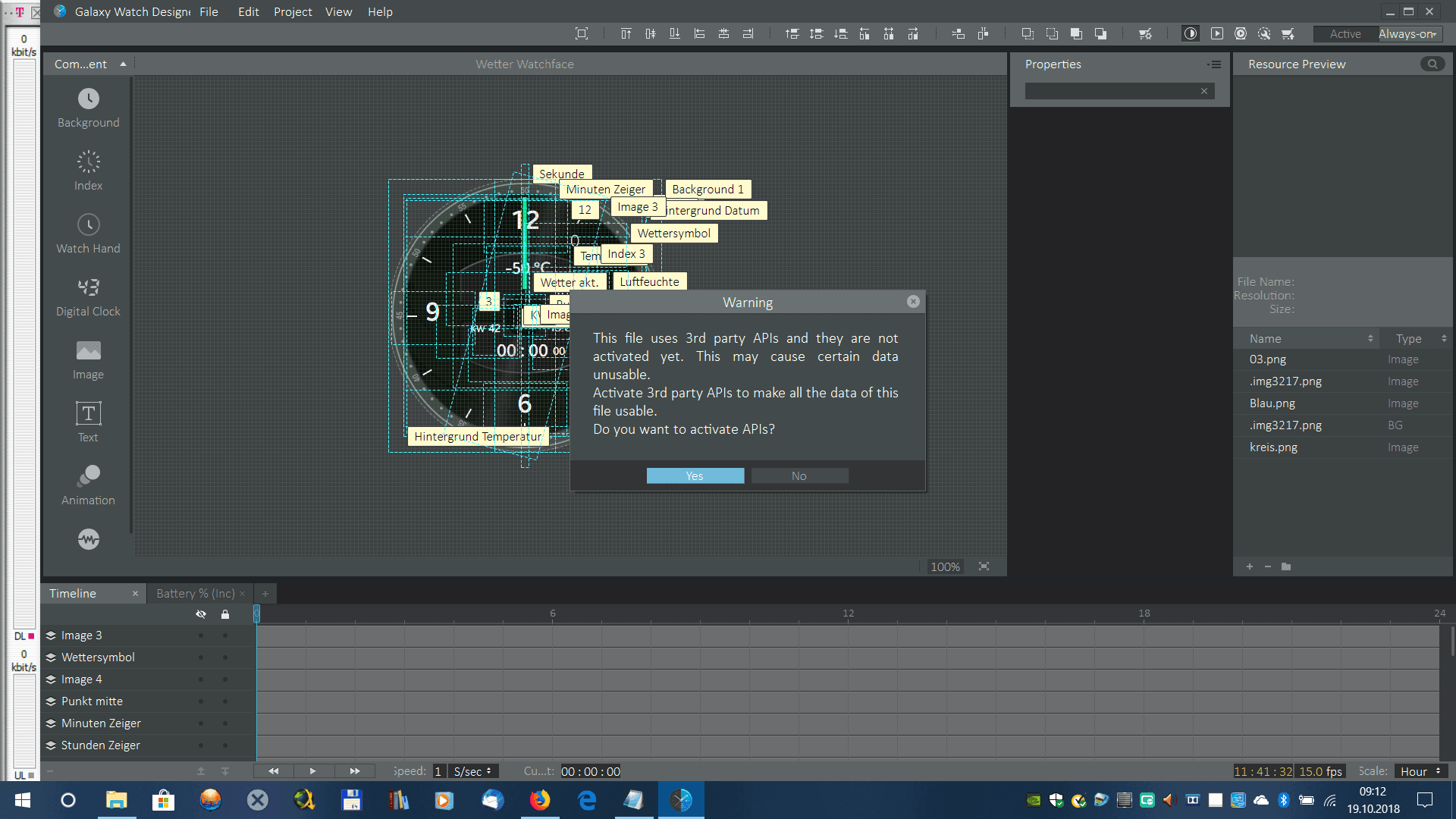Open the Hour scale dropdown
The width and height of the screenshot is (1456, 819).
click(x=1421, y=771)
